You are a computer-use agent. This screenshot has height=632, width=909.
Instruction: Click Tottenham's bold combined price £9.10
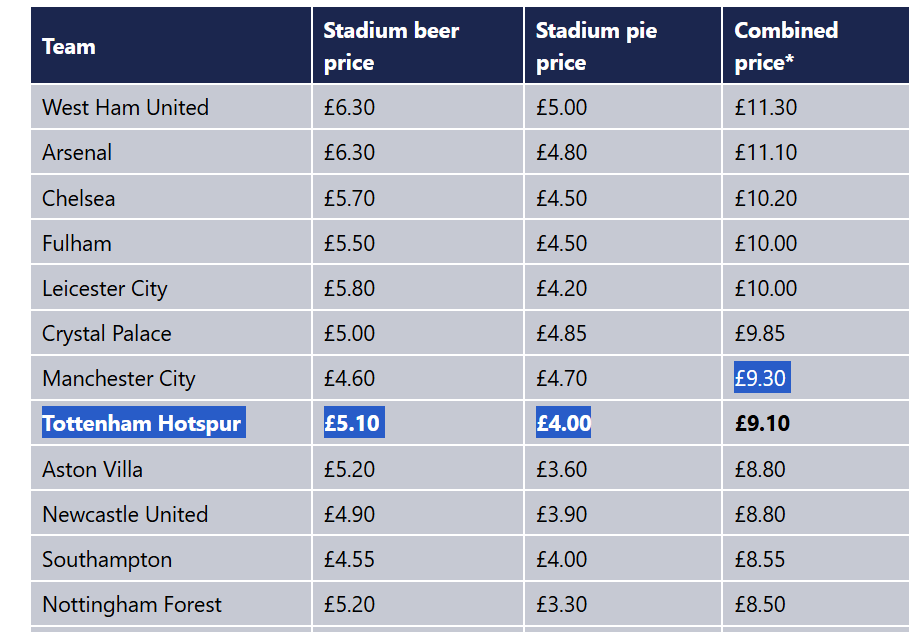point(762,423)
